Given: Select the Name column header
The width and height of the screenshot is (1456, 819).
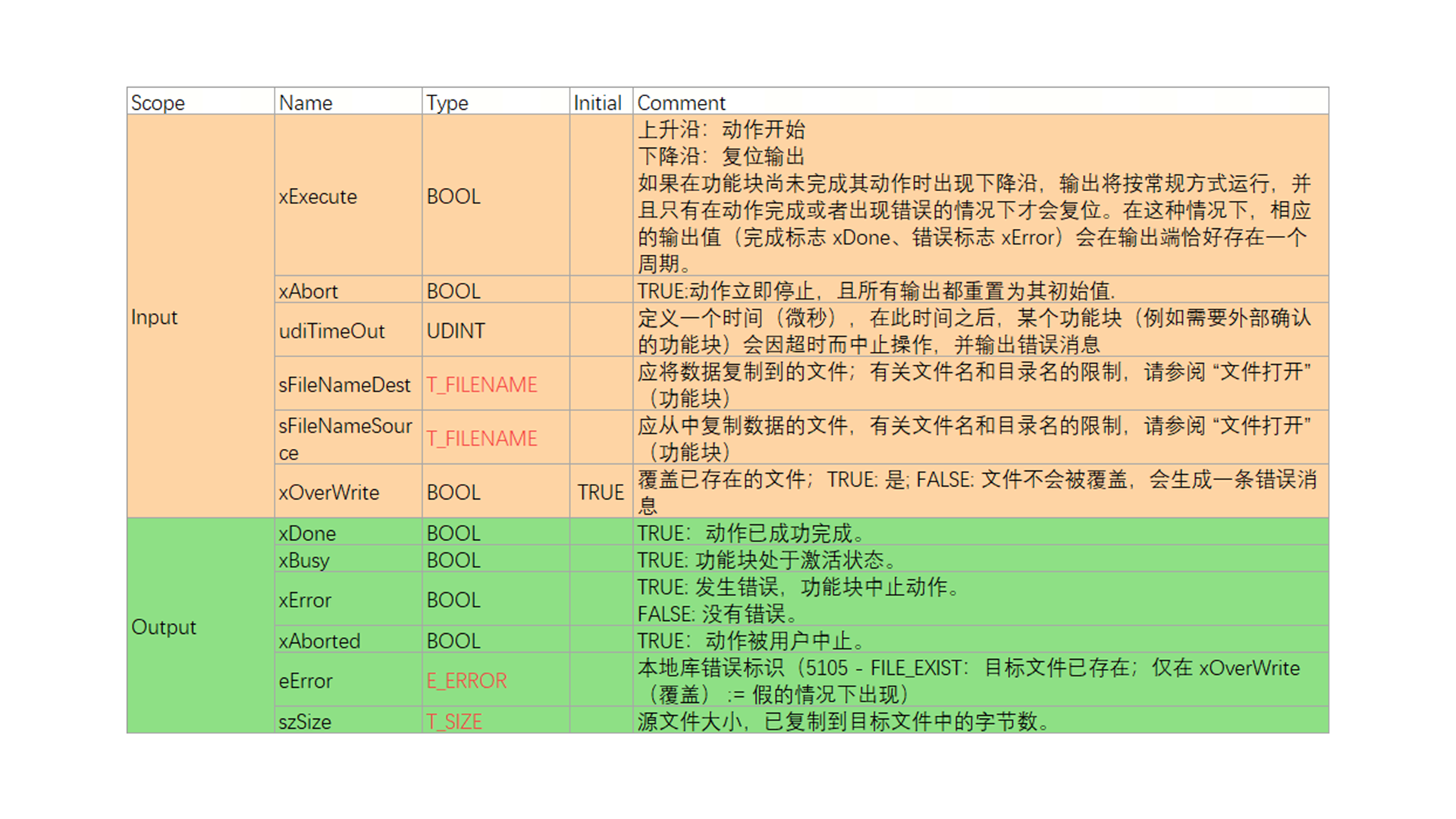Looking at the screenshot, I should point(306,102).
